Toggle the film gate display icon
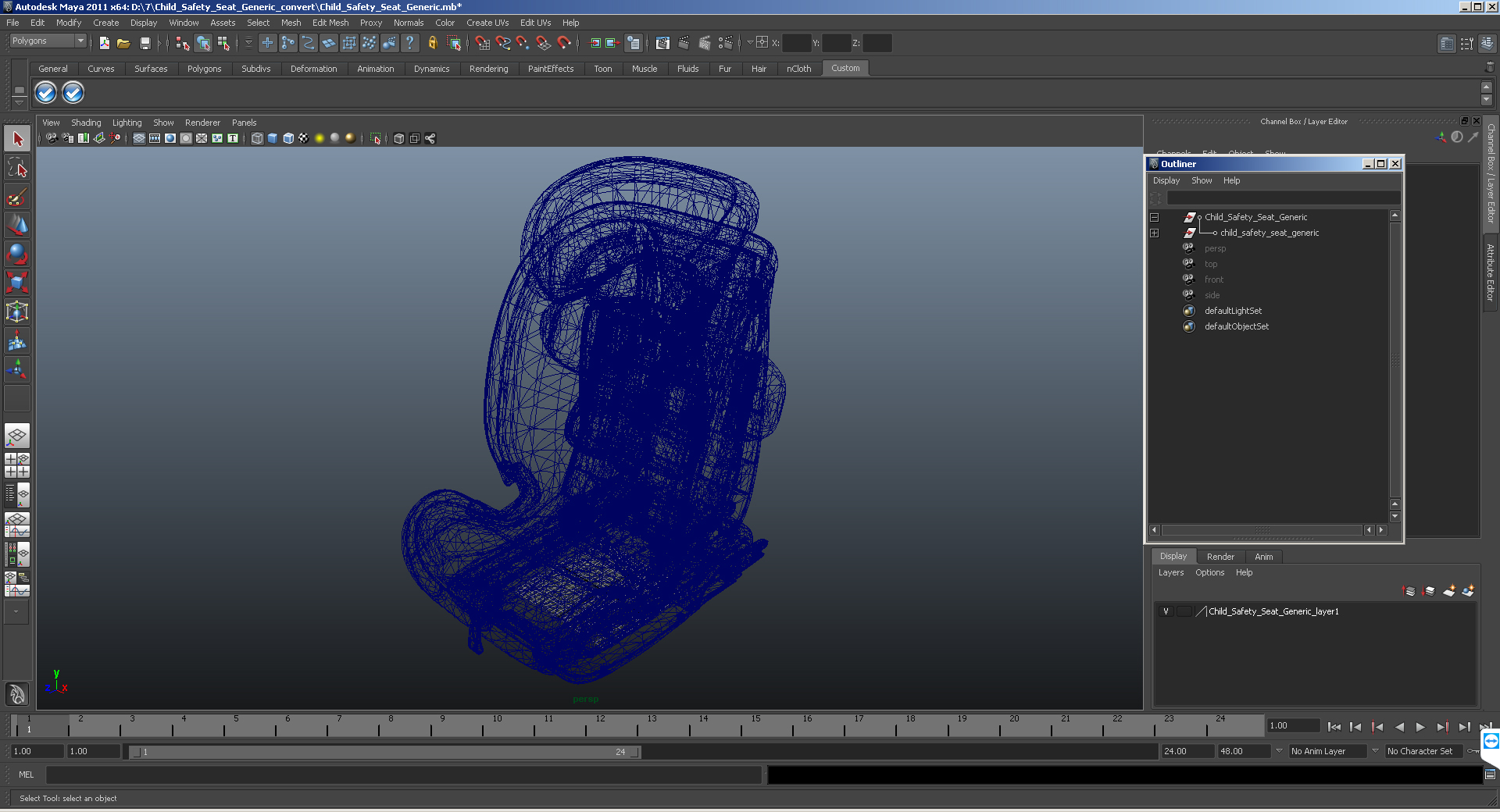This screenshot has height=812, width=1500. click(x=155, y=138)
